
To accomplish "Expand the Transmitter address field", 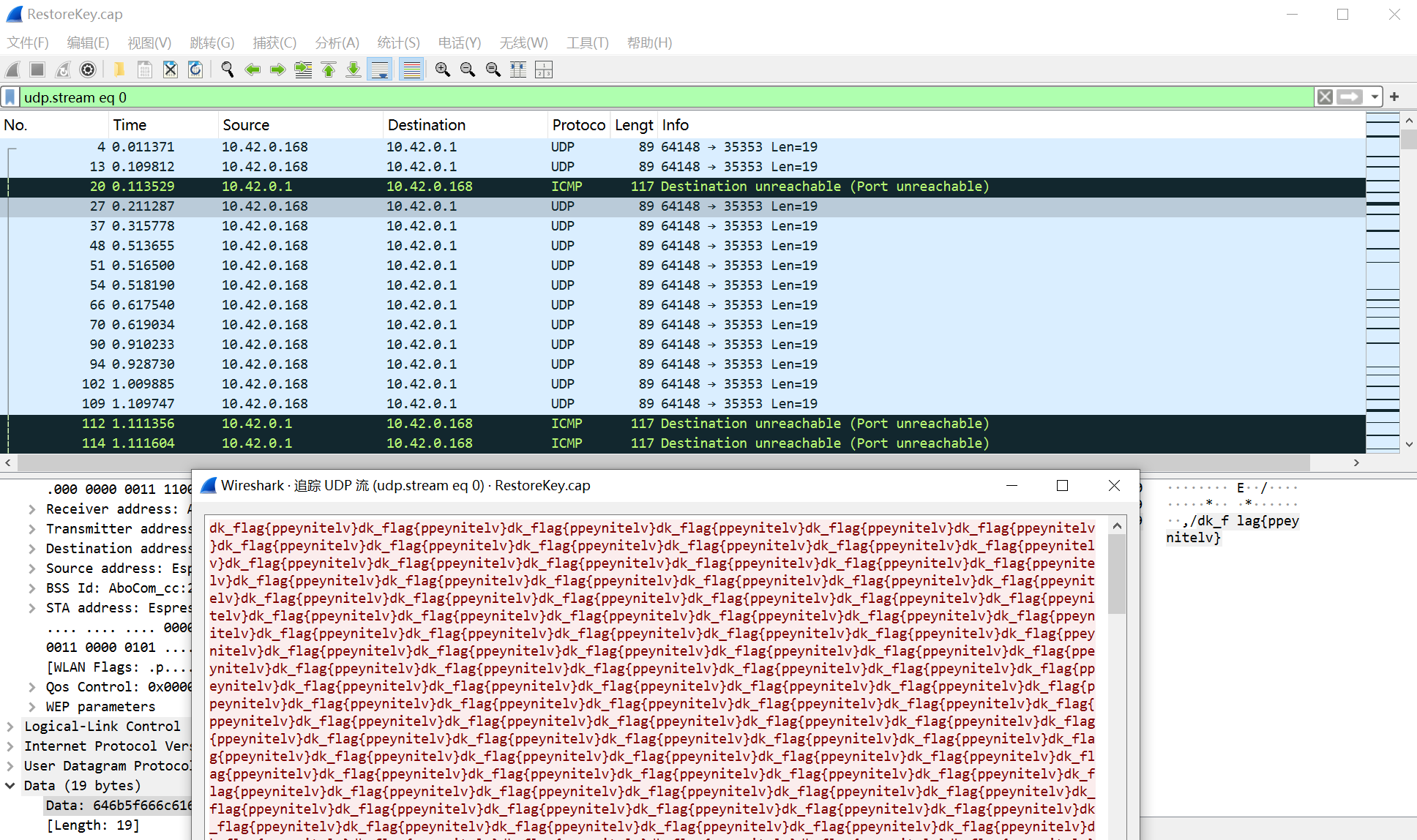I will coord(31,529).
